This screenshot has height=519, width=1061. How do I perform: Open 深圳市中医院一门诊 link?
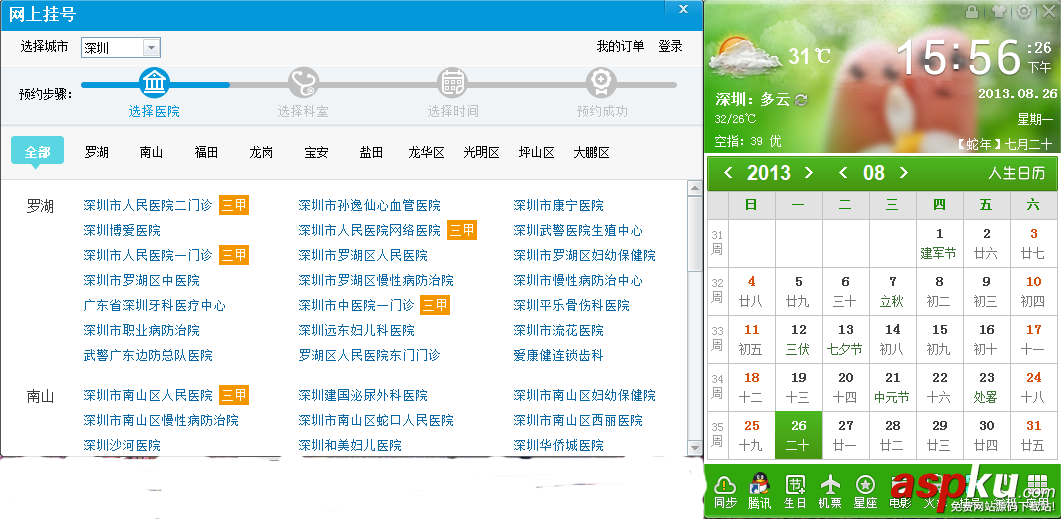(356, 305)
